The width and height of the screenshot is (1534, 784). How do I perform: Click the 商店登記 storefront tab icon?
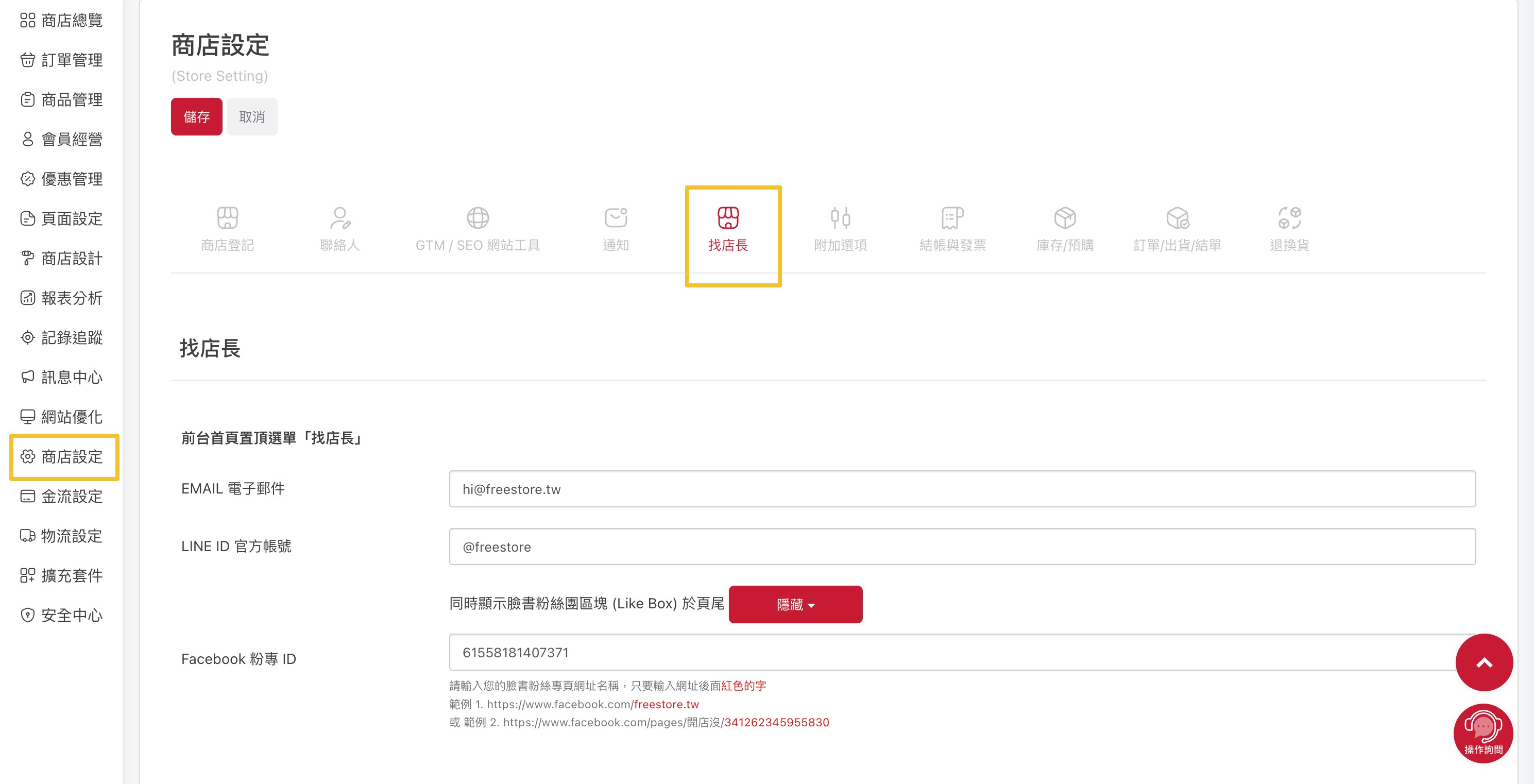tap(228, 218)
